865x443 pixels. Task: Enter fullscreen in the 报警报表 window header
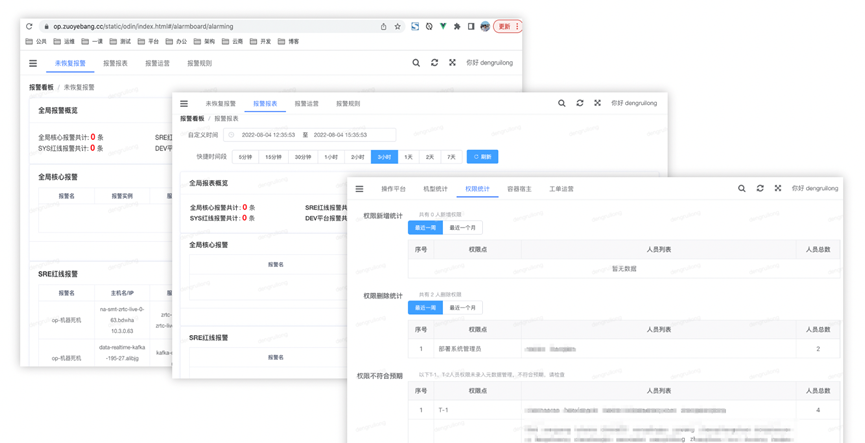pyautogui.click(x=598, y=103)
